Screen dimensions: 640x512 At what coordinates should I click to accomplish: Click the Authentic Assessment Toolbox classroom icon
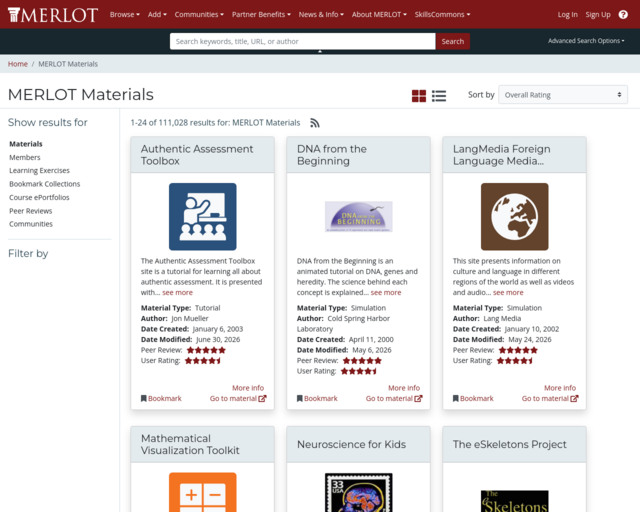(202, 216)
